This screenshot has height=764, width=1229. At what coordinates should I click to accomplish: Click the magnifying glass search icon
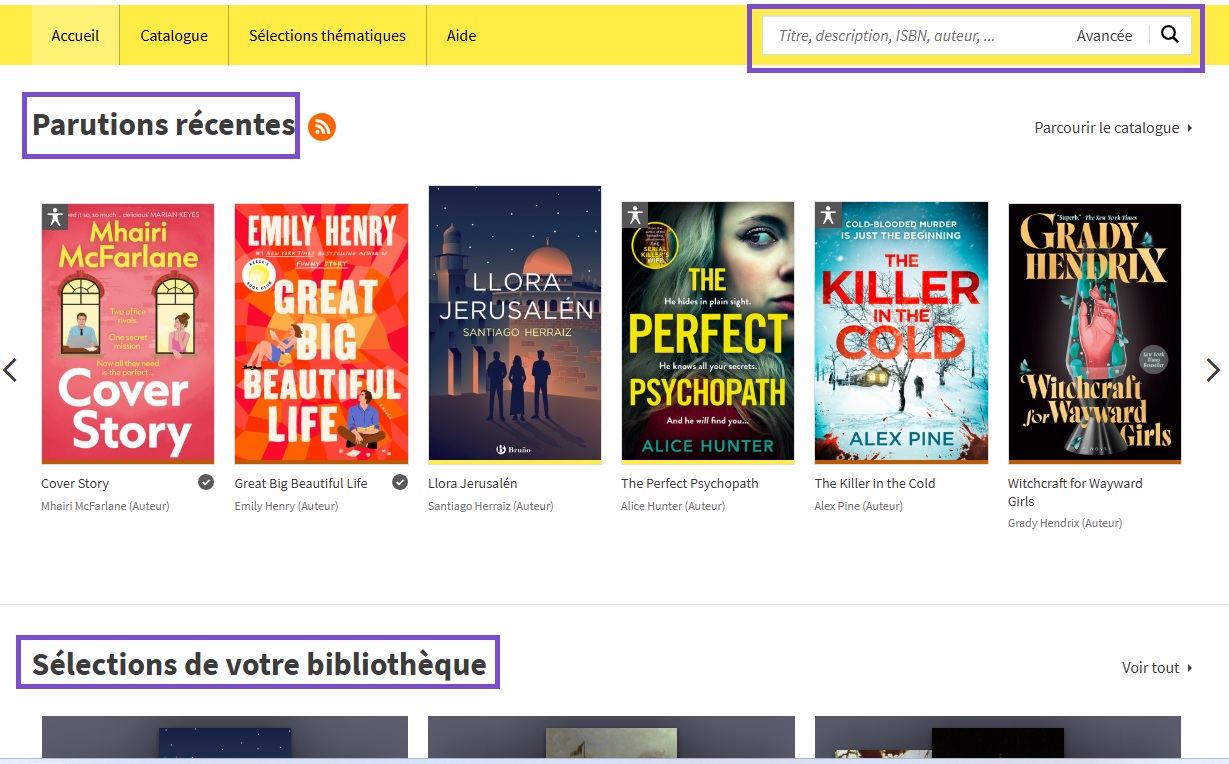click(x=1170, y=35)
